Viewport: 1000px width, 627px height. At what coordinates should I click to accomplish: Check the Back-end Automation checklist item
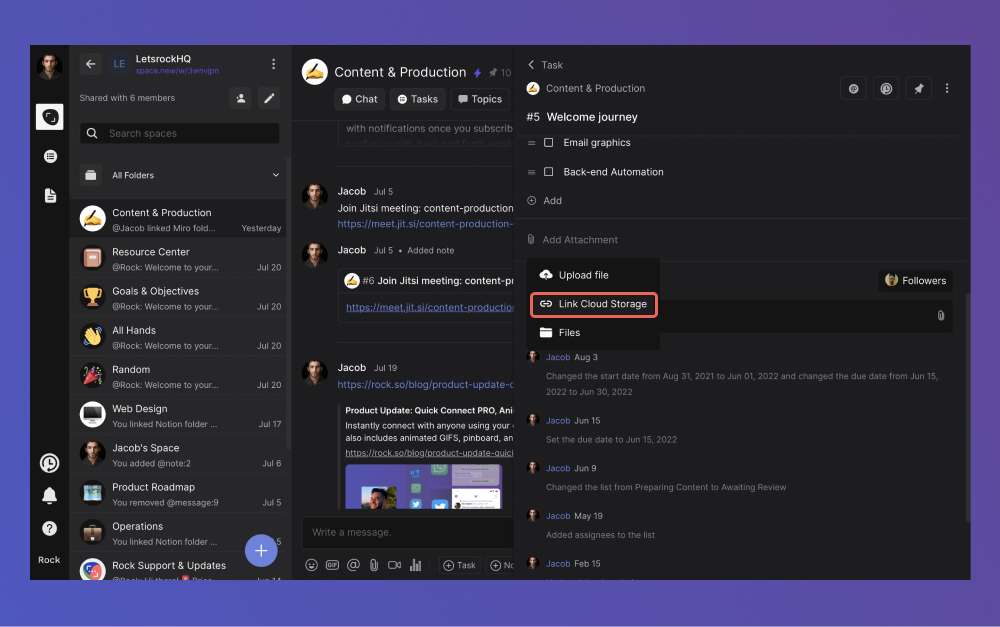coord(548,172)
